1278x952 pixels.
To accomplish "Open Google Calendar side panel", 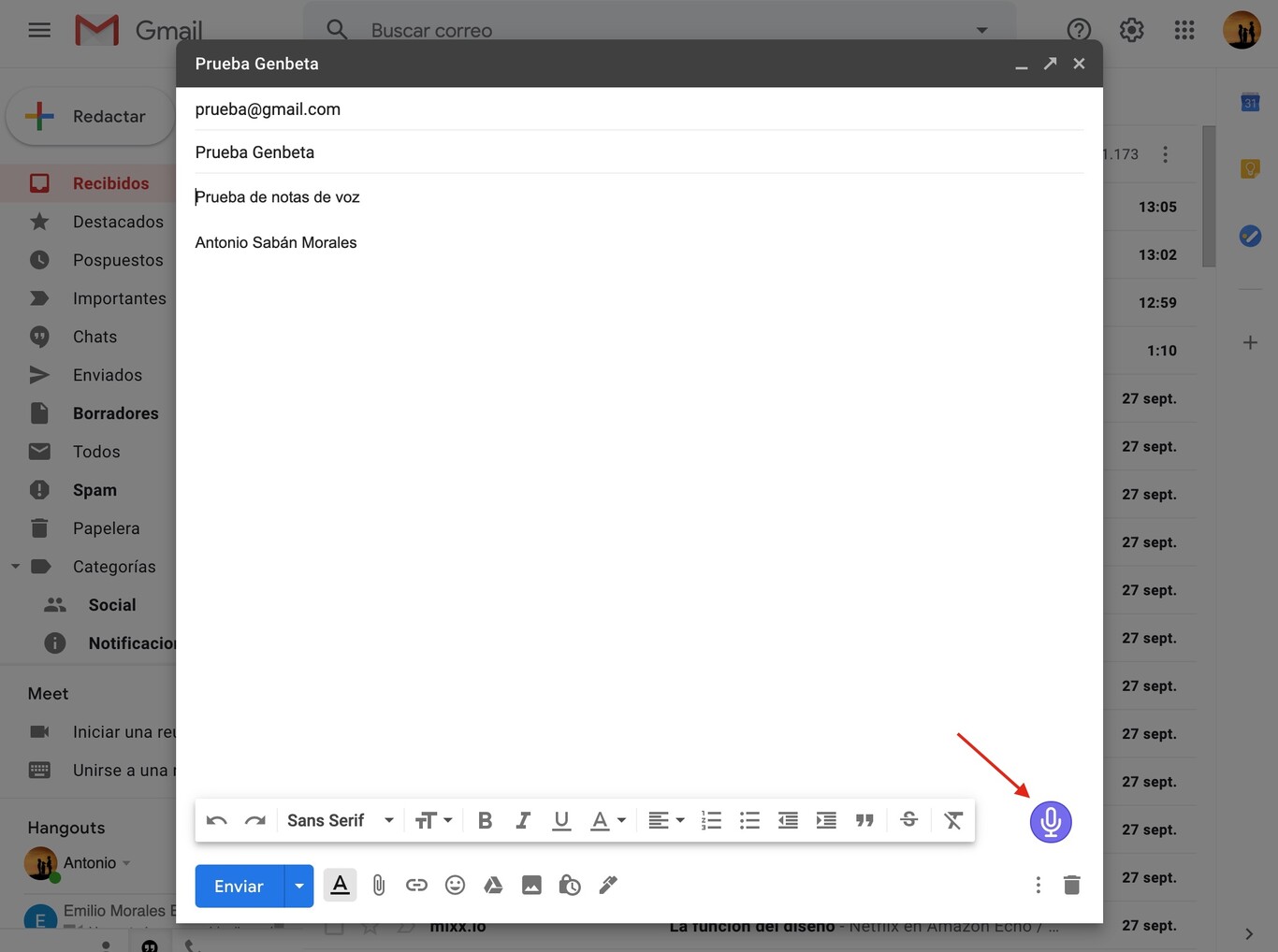I will click(x=1250, y=103).
